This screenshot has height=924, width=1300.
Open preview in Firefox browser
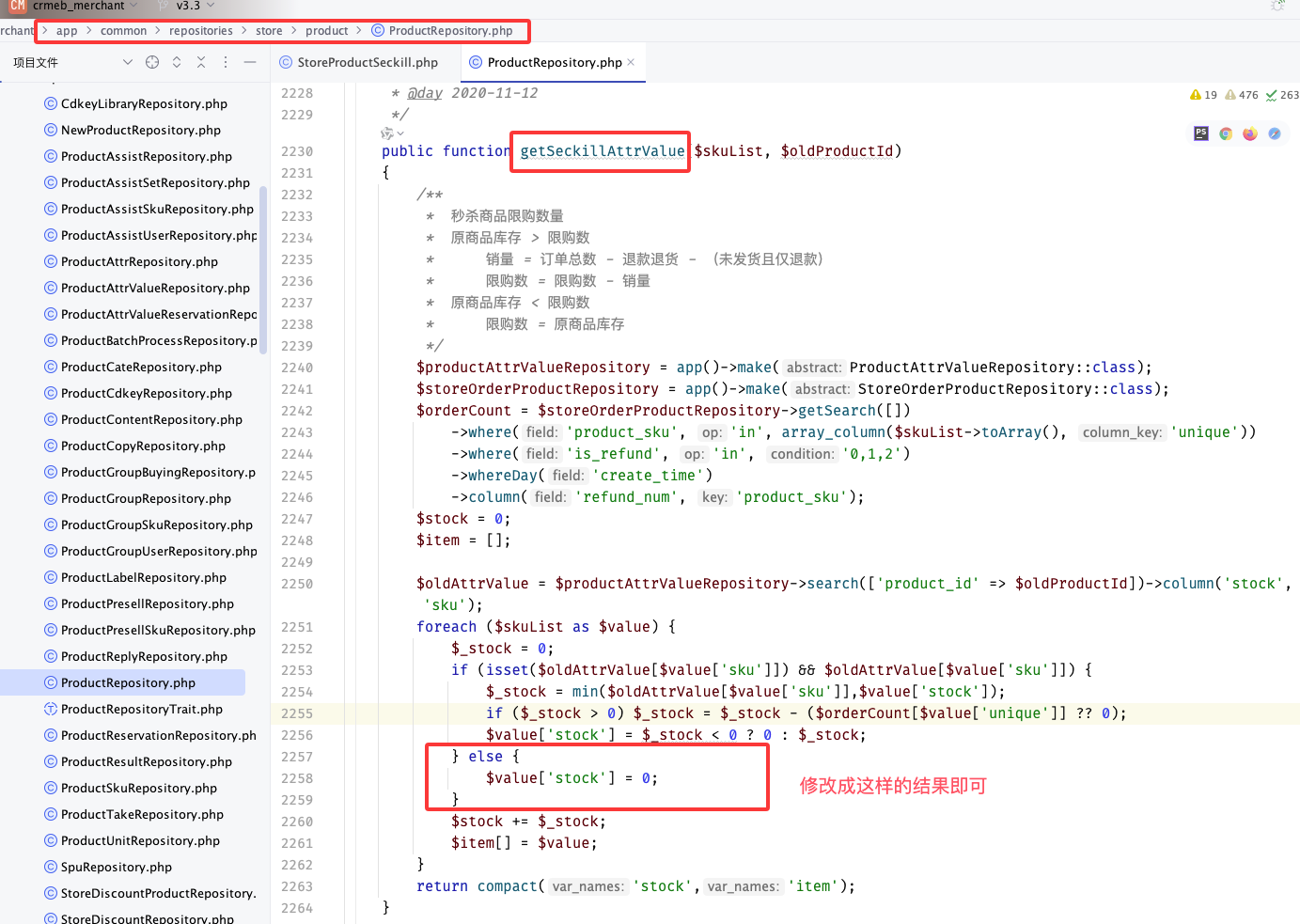click(x=1250, y=133)
